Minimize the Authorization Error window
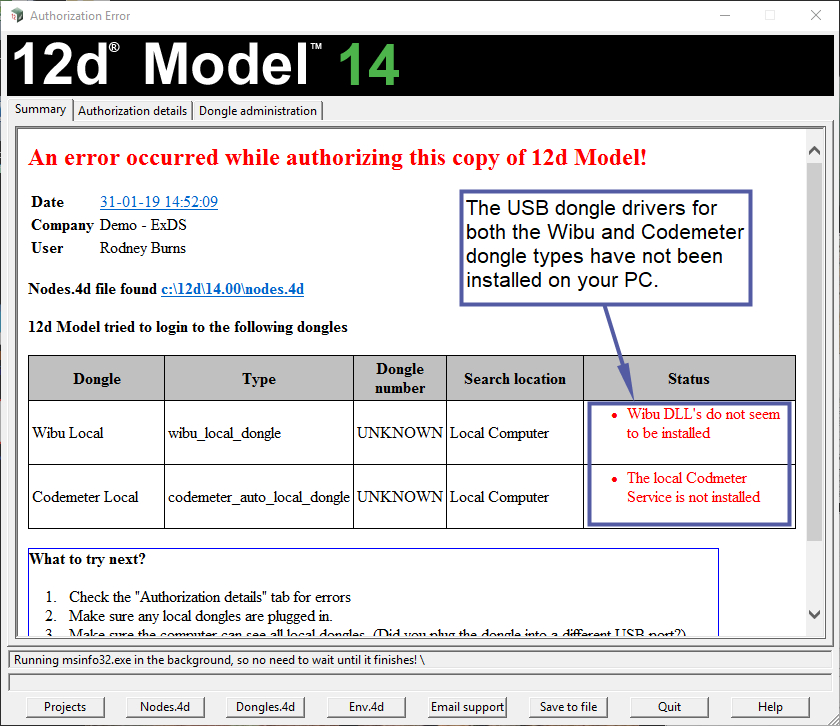Image resolution: width=840 pixels, height=726 pixels. pyautogui.click(x=725, y=16)
